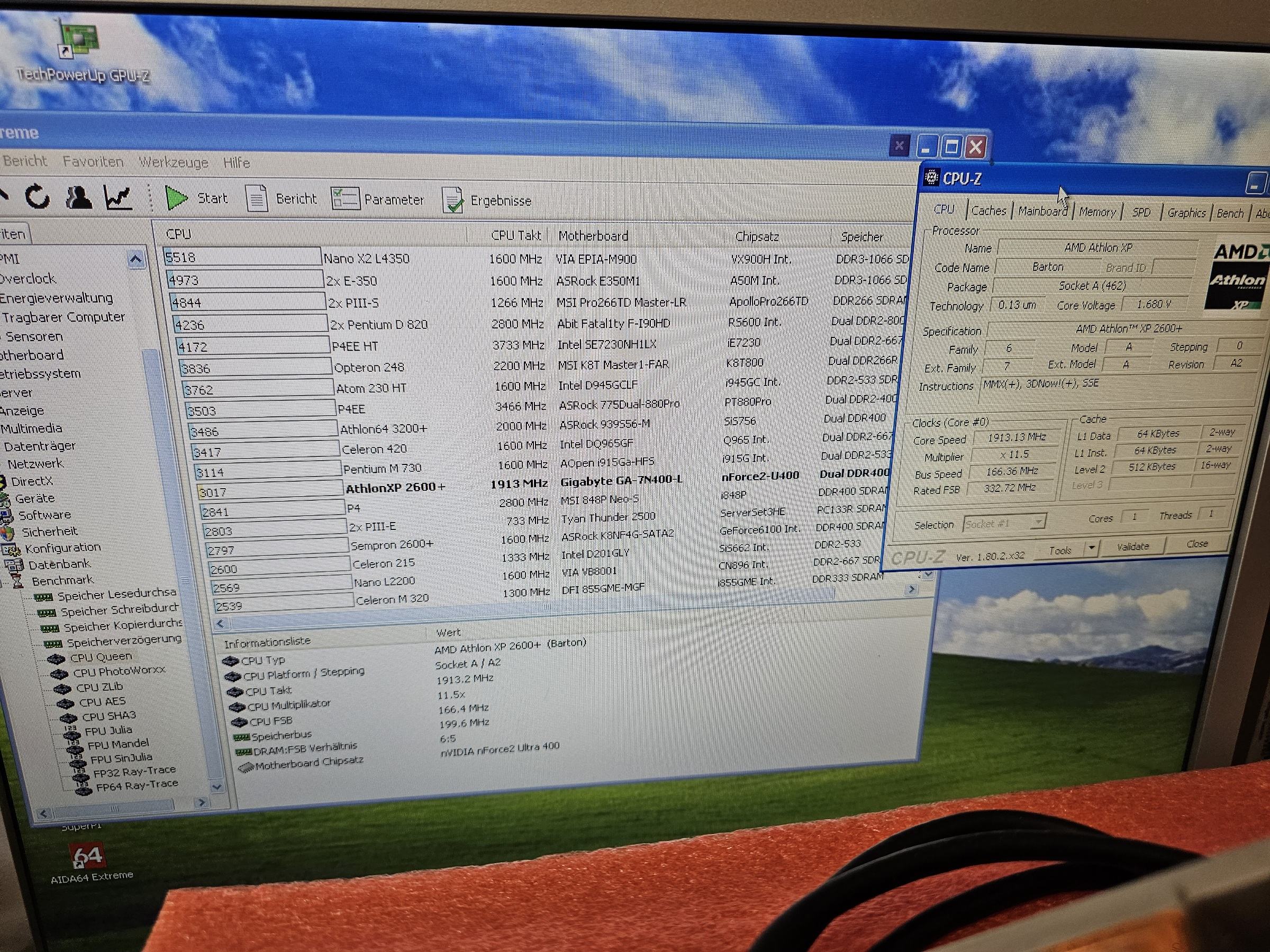1270x952 pixels.
Task: Click the green Start benchmark icon
Action: (176, 198)
